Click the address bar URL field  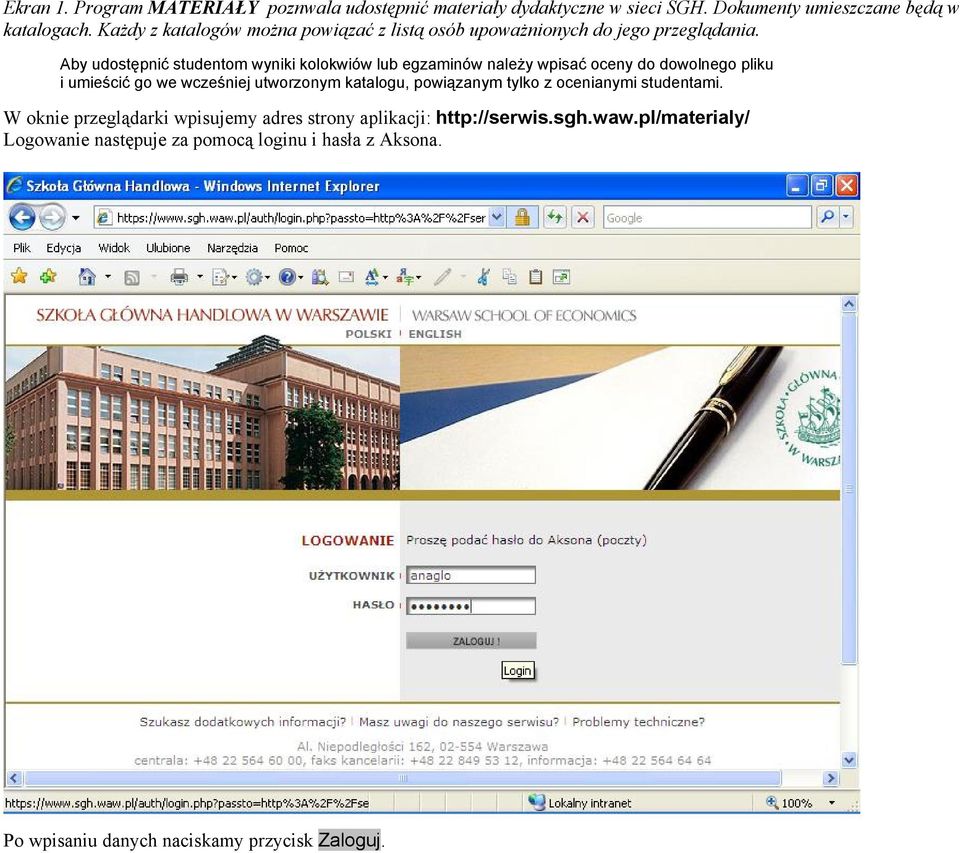(301, 218)
